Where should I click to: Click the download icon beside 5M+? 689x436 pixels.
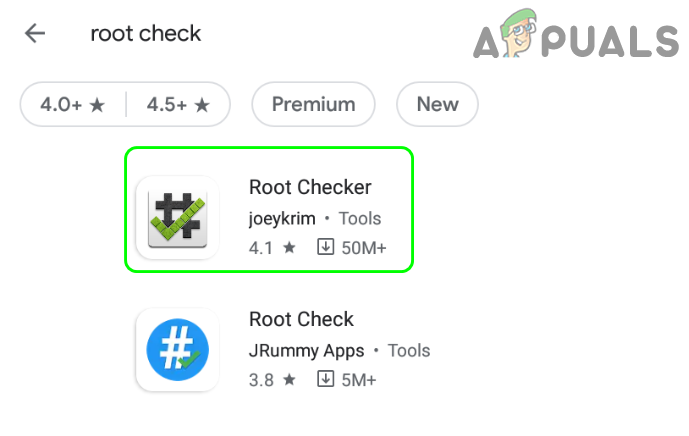pos(325,379)
